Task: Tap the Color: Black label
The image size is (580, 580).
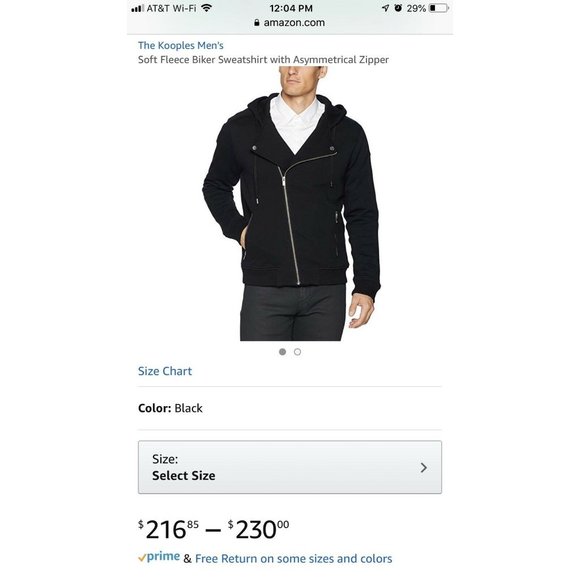Action: point(170,408)
